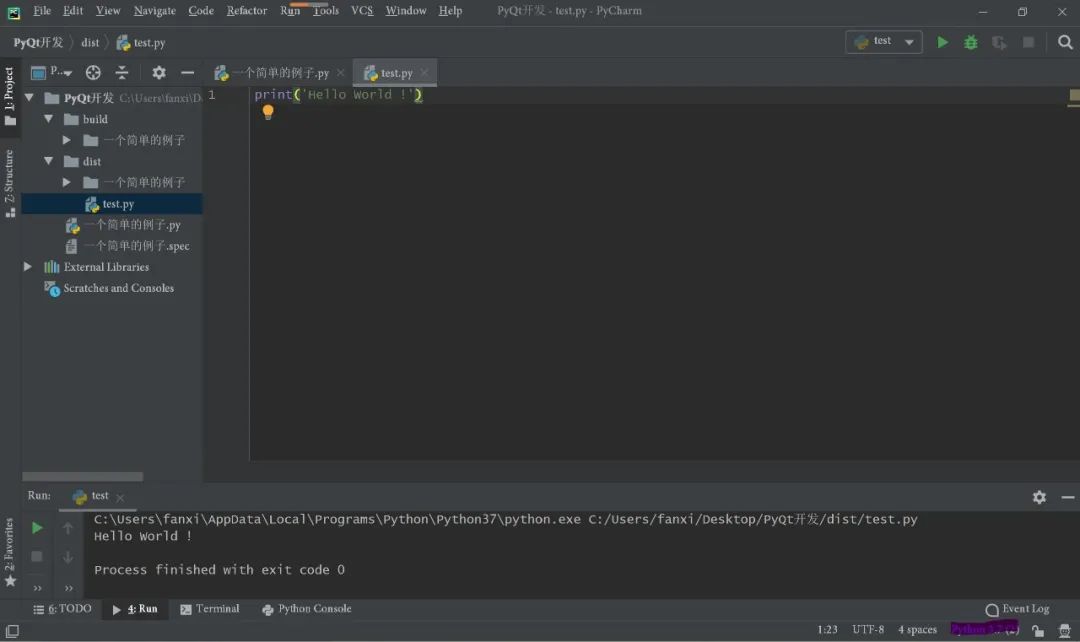1080x642 pixels.
Task: Toggle the Structure side tab
Action: point(10,183)
